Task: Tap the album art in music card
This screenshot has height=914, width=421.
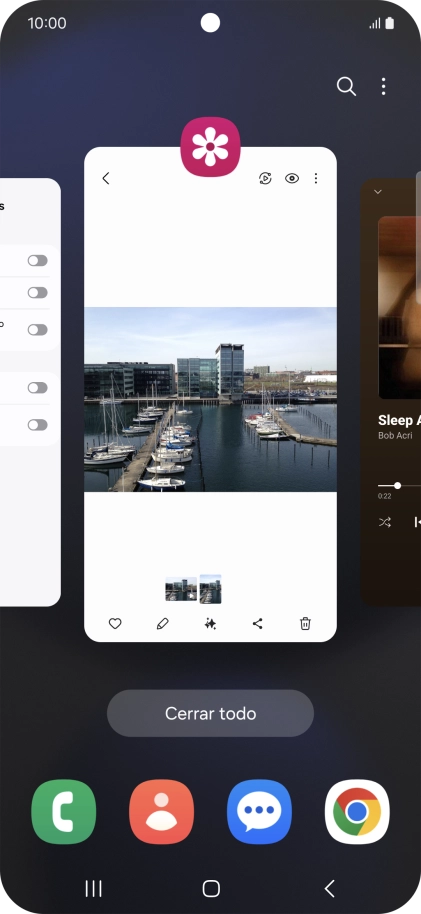Action: 399,308
